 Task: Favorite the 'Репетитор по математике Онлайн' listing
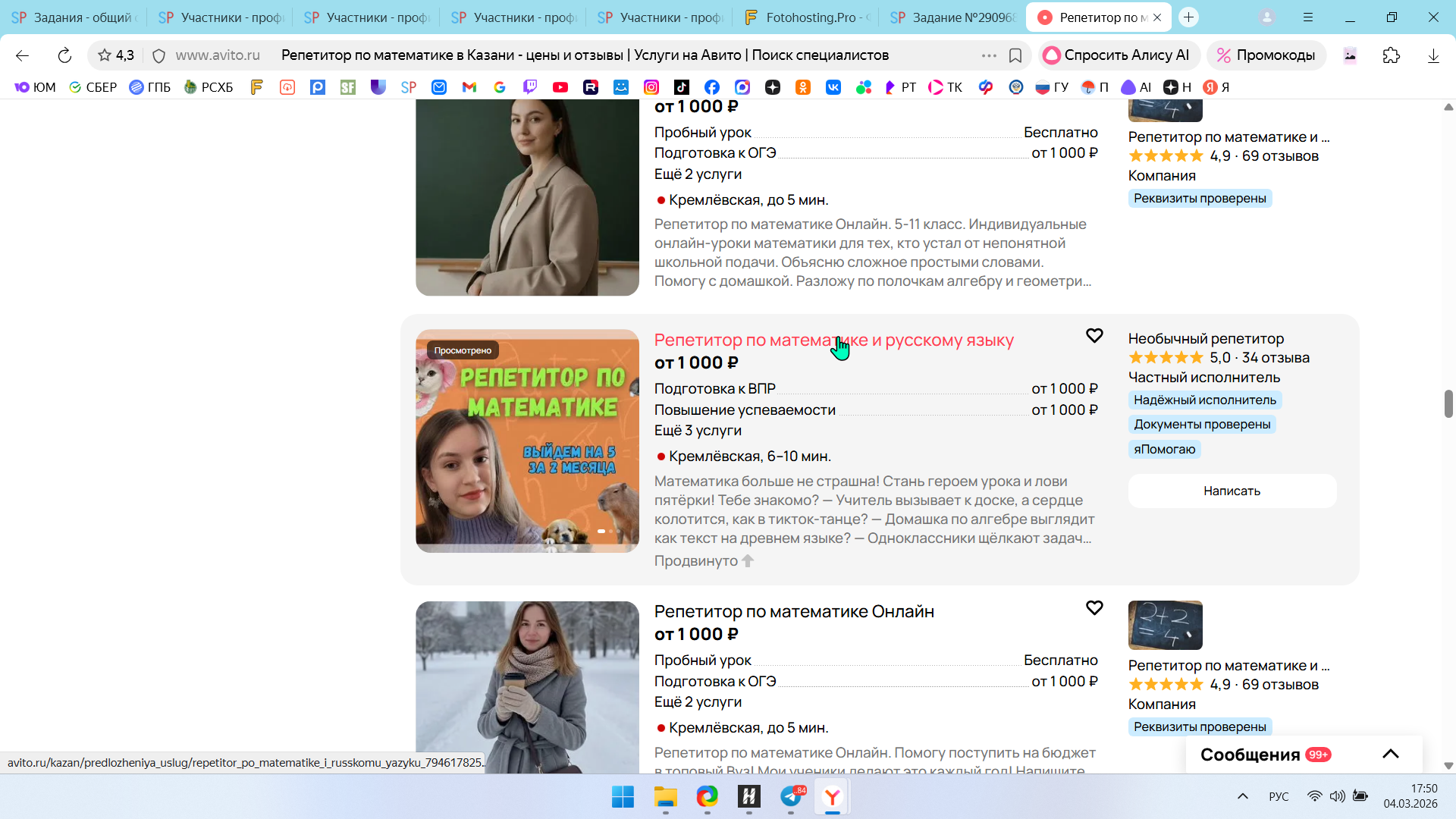tap(1094, 608)
